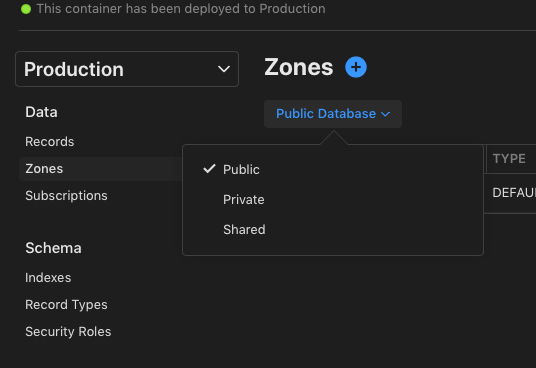Open Indexes under Schema
The image size is (536, 368).
48,278
